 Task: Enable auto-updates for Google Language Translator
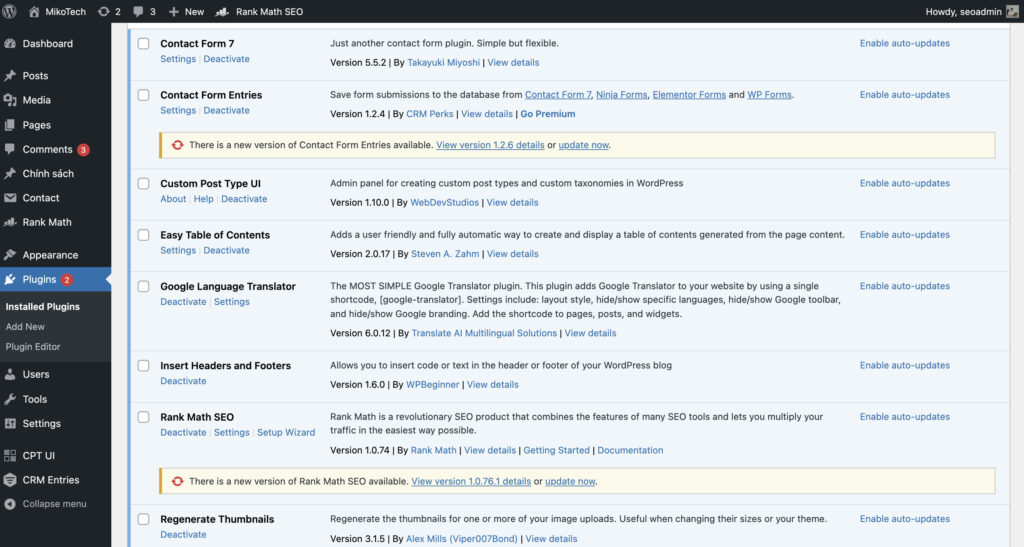click(904, 286)
